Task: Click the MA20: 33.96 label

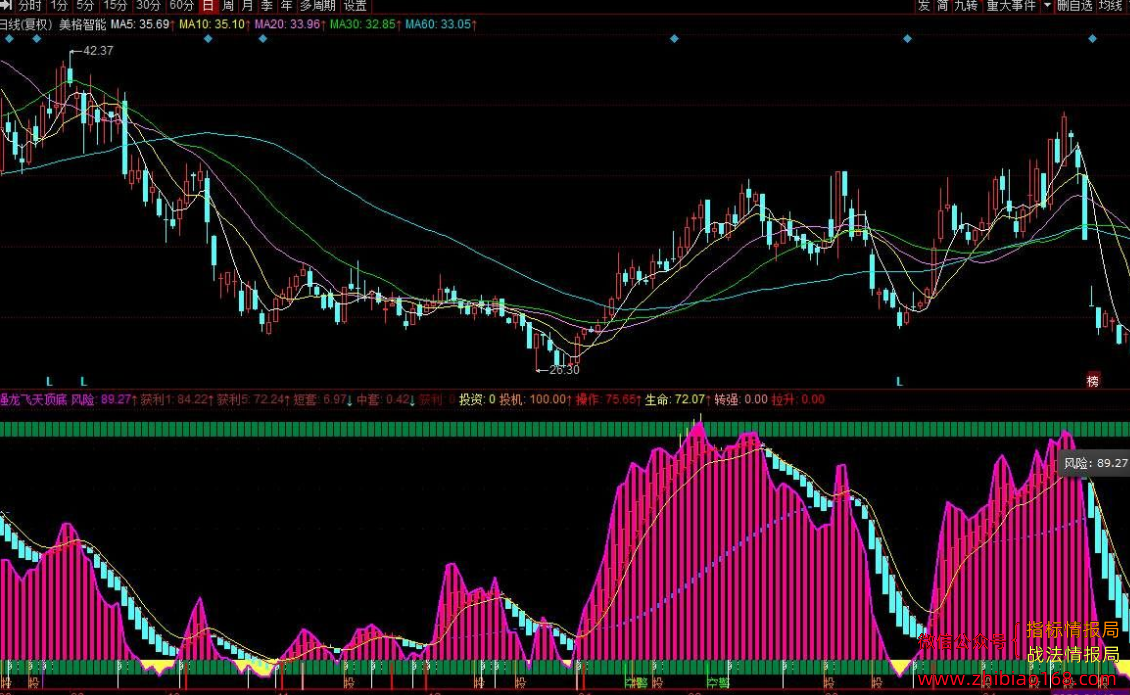Action: point(290,25)
